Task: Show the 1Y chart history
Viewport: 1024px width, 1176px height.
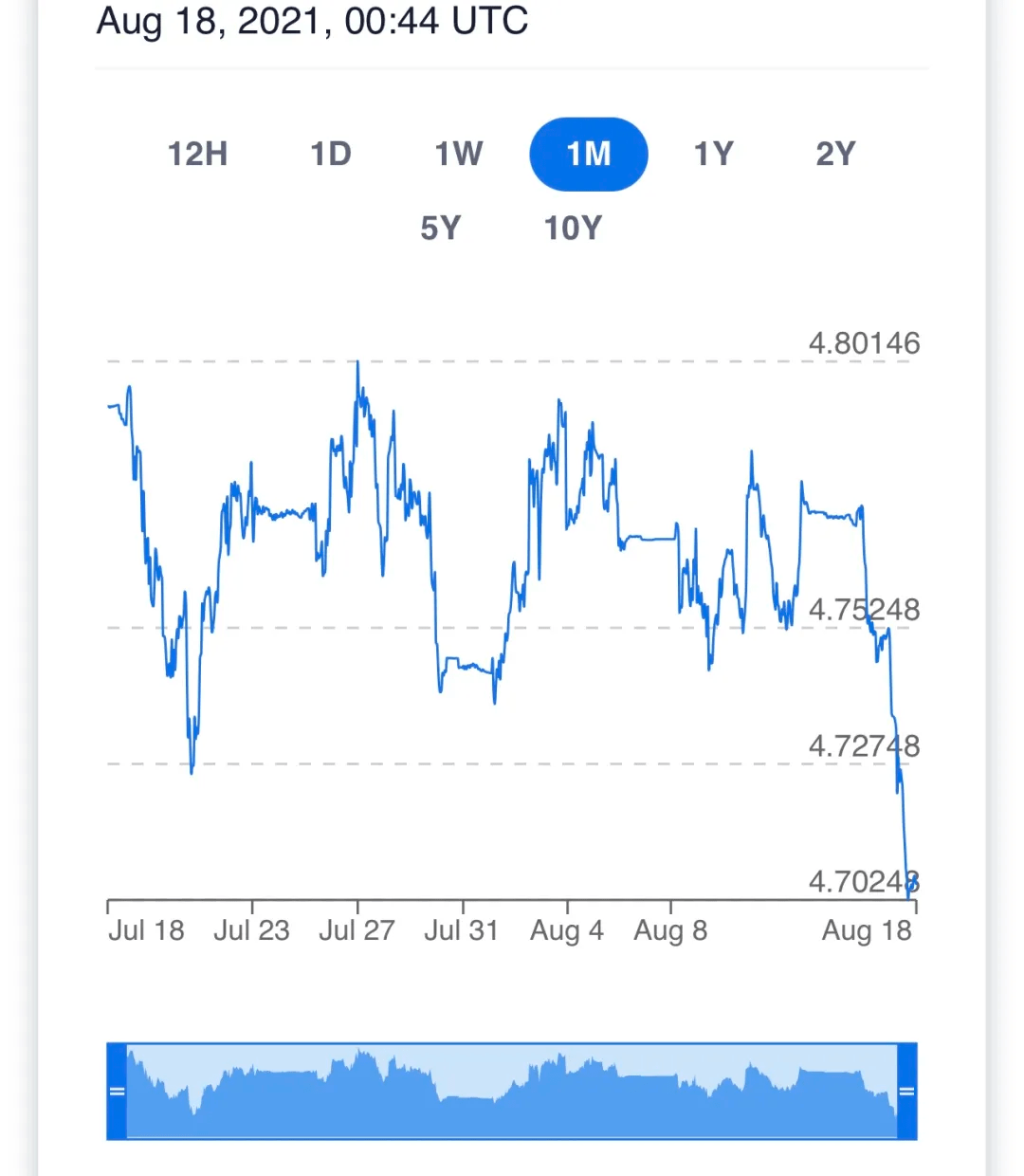Action: [x=714, y=154]
